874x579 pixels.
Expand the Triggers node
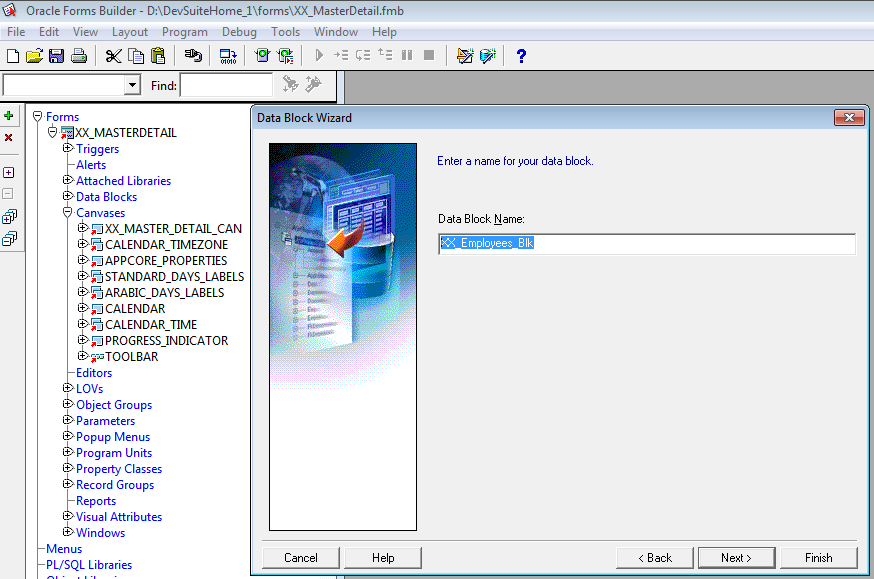pos(68,148)
